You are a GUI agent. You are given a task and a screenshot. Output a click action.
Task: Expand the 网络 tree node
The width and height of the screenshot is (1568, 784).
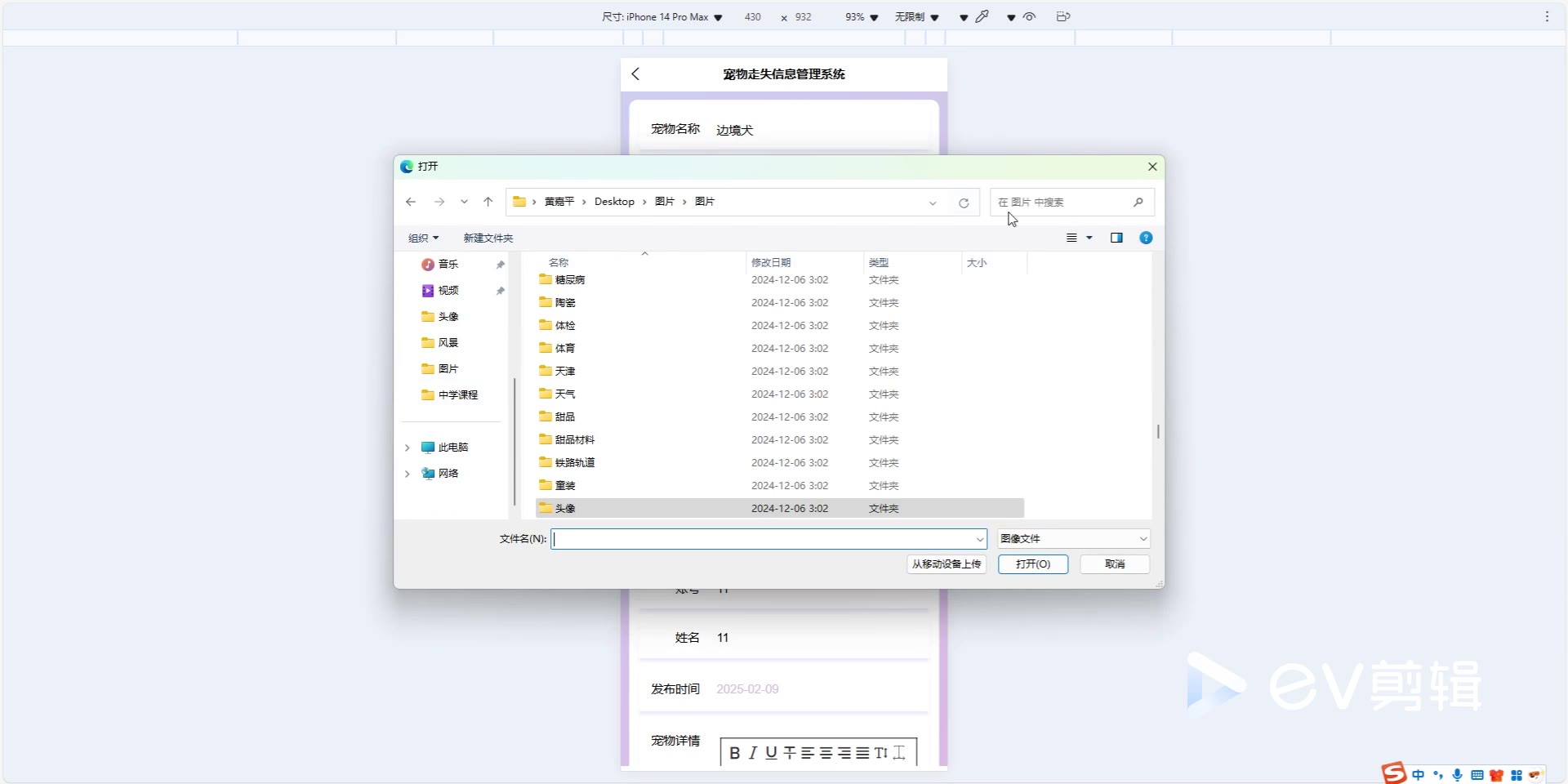(408, 474)
